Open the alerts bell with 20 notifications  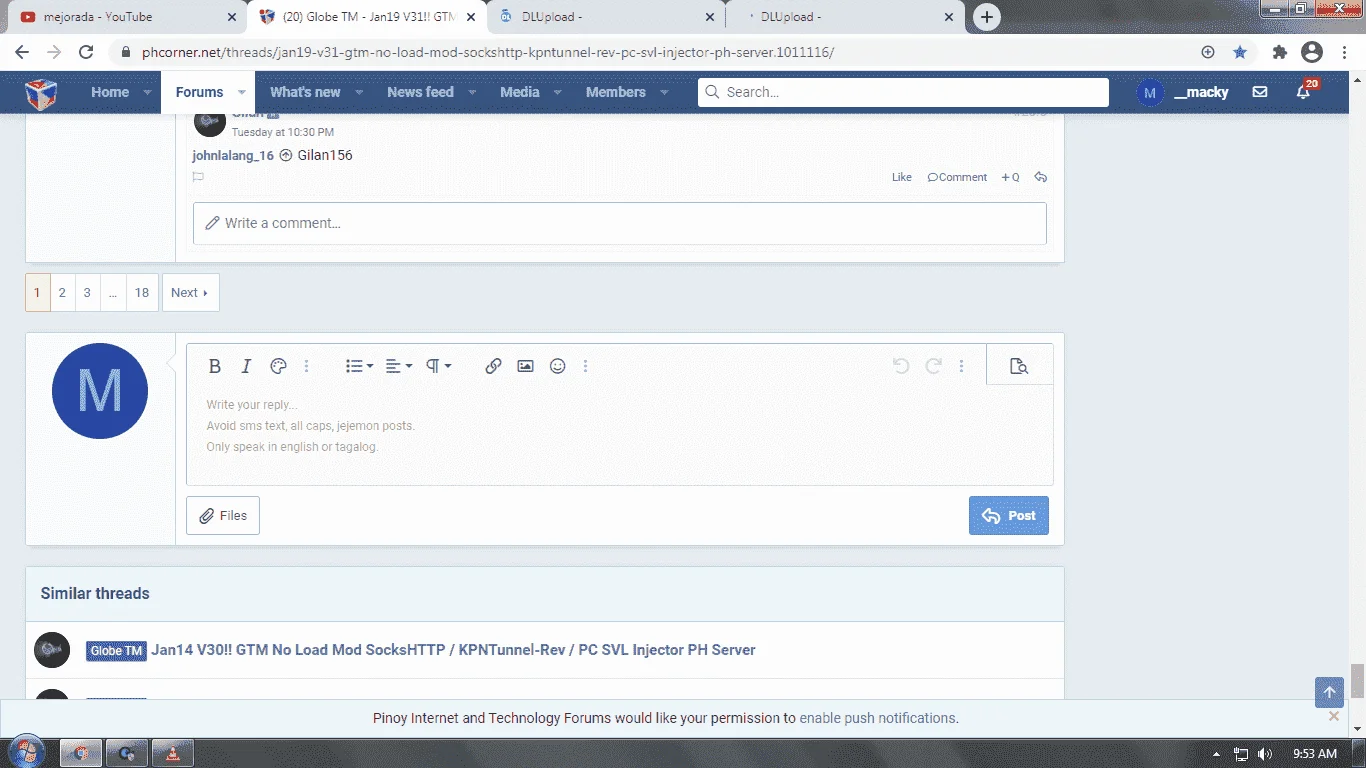1304,91
